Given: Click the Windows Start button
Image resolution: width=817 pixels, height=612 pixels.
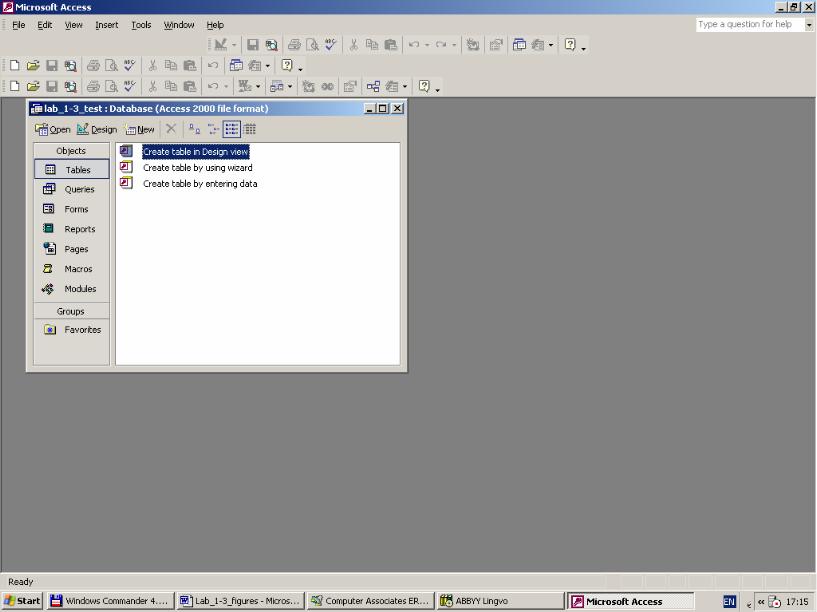Looking at the screenshot, I should pos(22,601).
